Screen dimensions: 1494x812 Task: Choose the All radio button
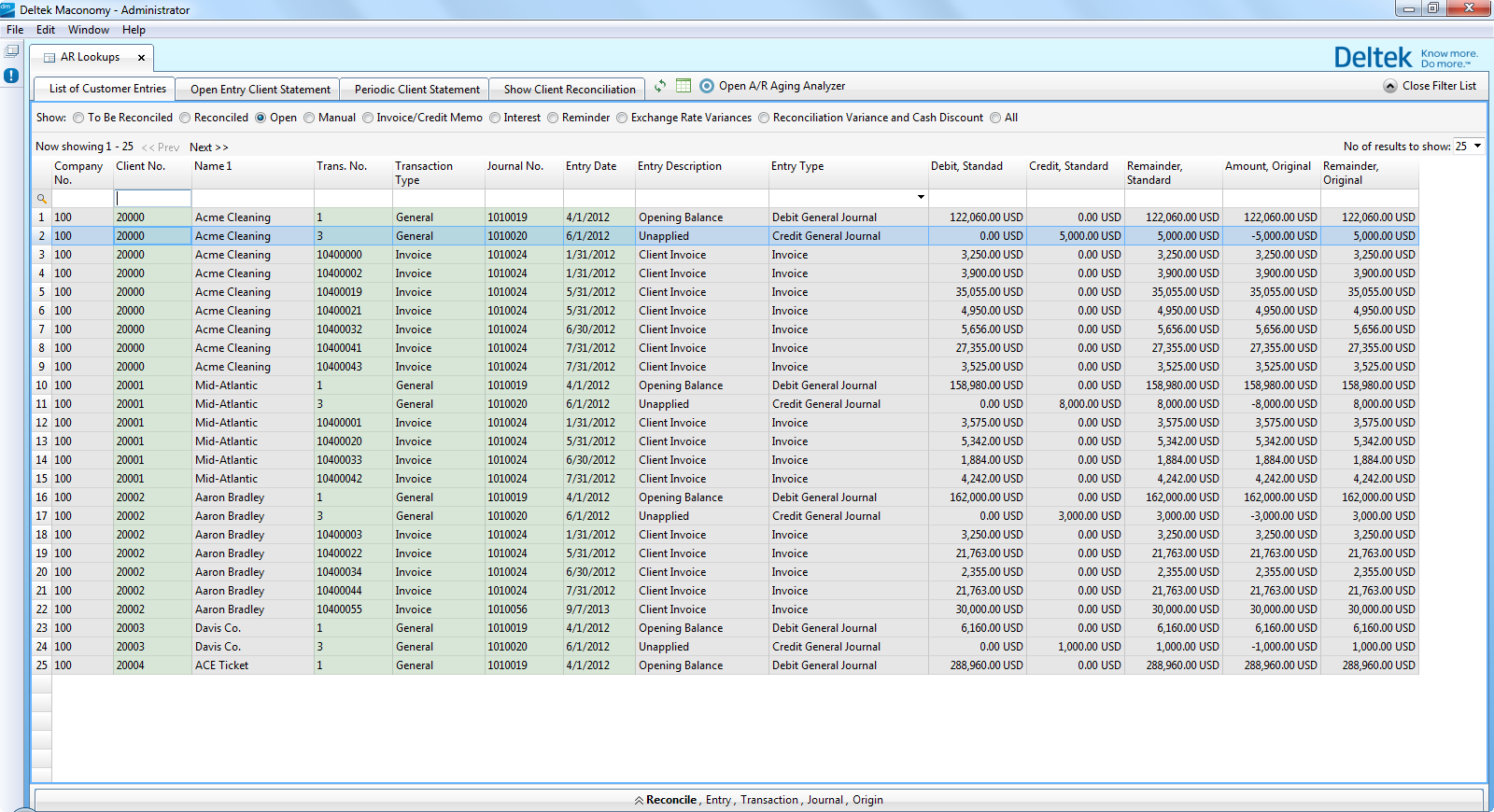click(x=995, y=118)
